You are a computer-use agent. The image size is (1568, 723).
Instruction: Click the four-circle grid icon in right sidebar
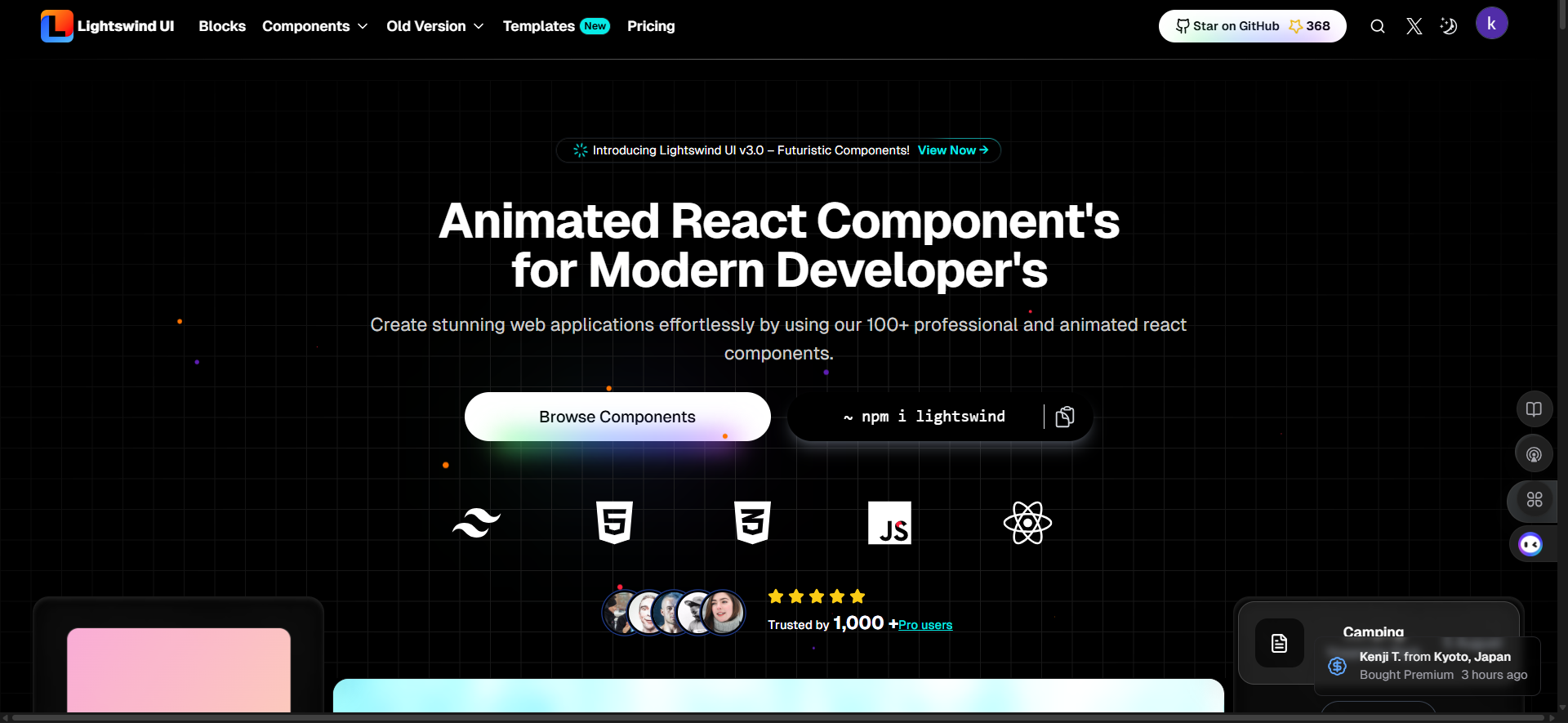click(1534, 499)
